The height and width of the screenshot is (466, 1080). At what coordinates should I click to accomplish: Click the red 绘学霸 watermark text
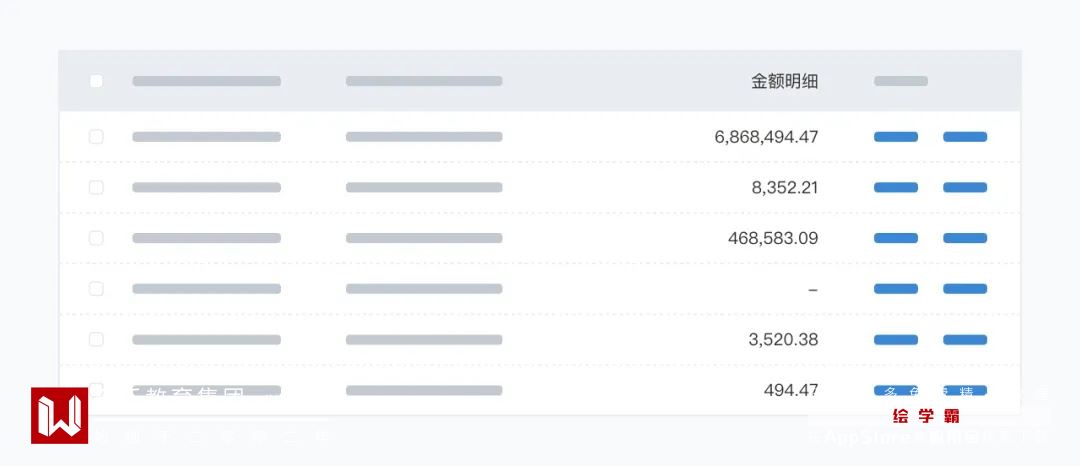926,416
